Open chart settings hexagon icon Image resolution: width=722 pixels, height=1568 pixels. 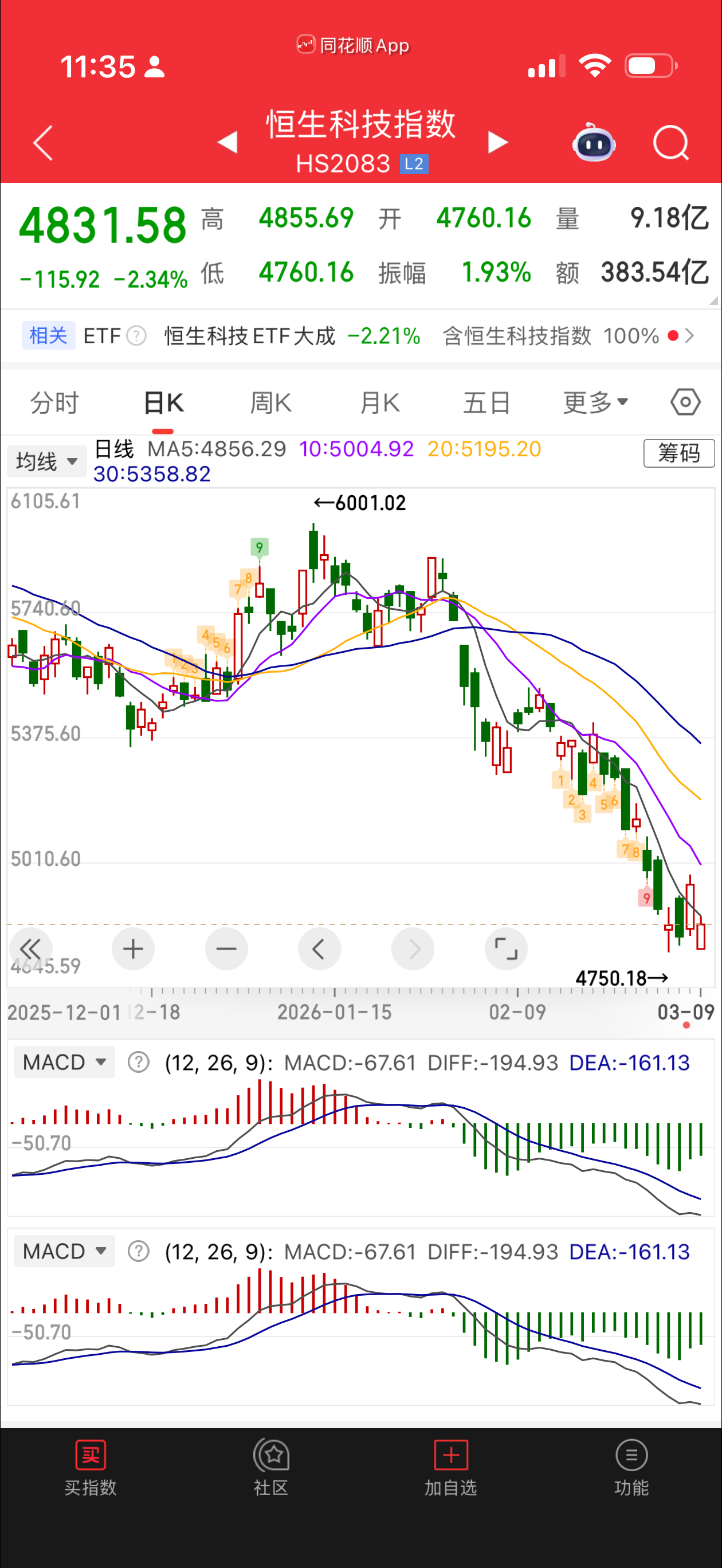685,402
